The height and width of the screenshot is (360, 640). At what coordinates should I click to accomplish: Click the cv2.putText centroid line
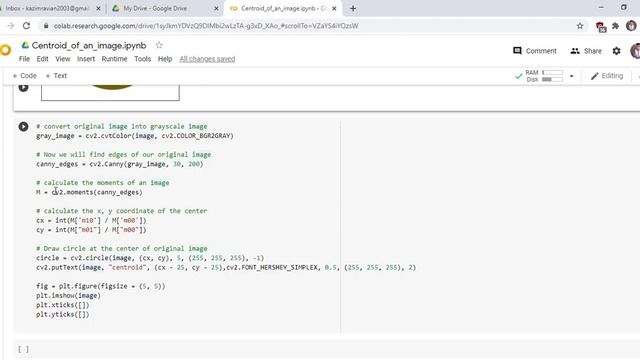[226, 267]
